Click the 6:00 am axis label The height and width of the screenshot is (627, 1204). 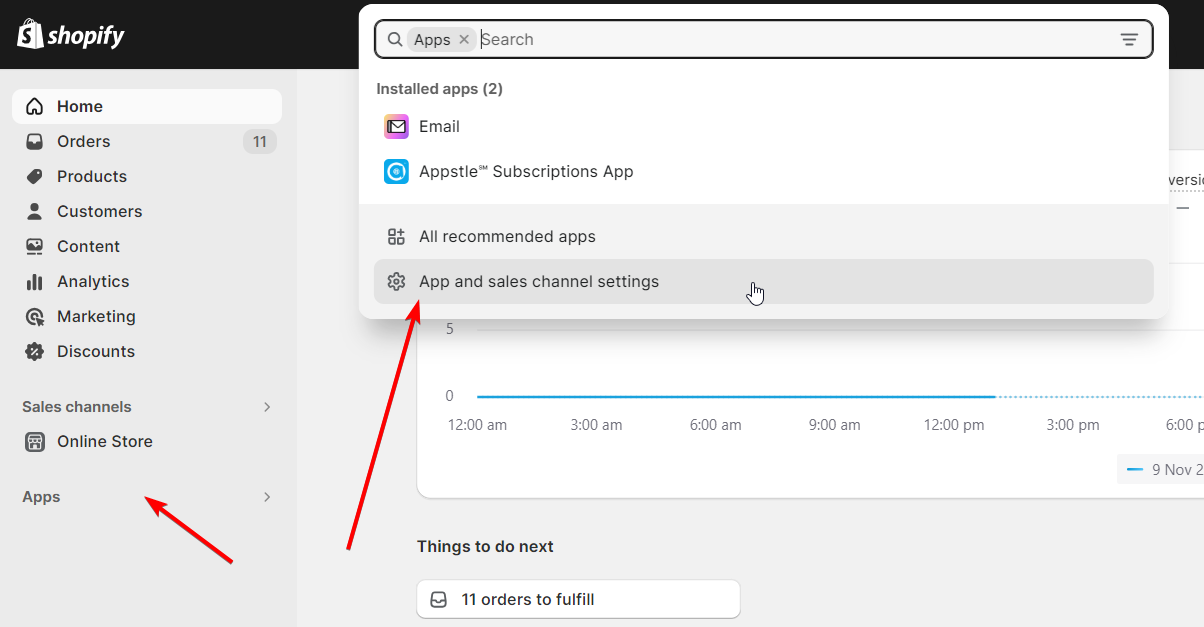[x=716, y=425]
